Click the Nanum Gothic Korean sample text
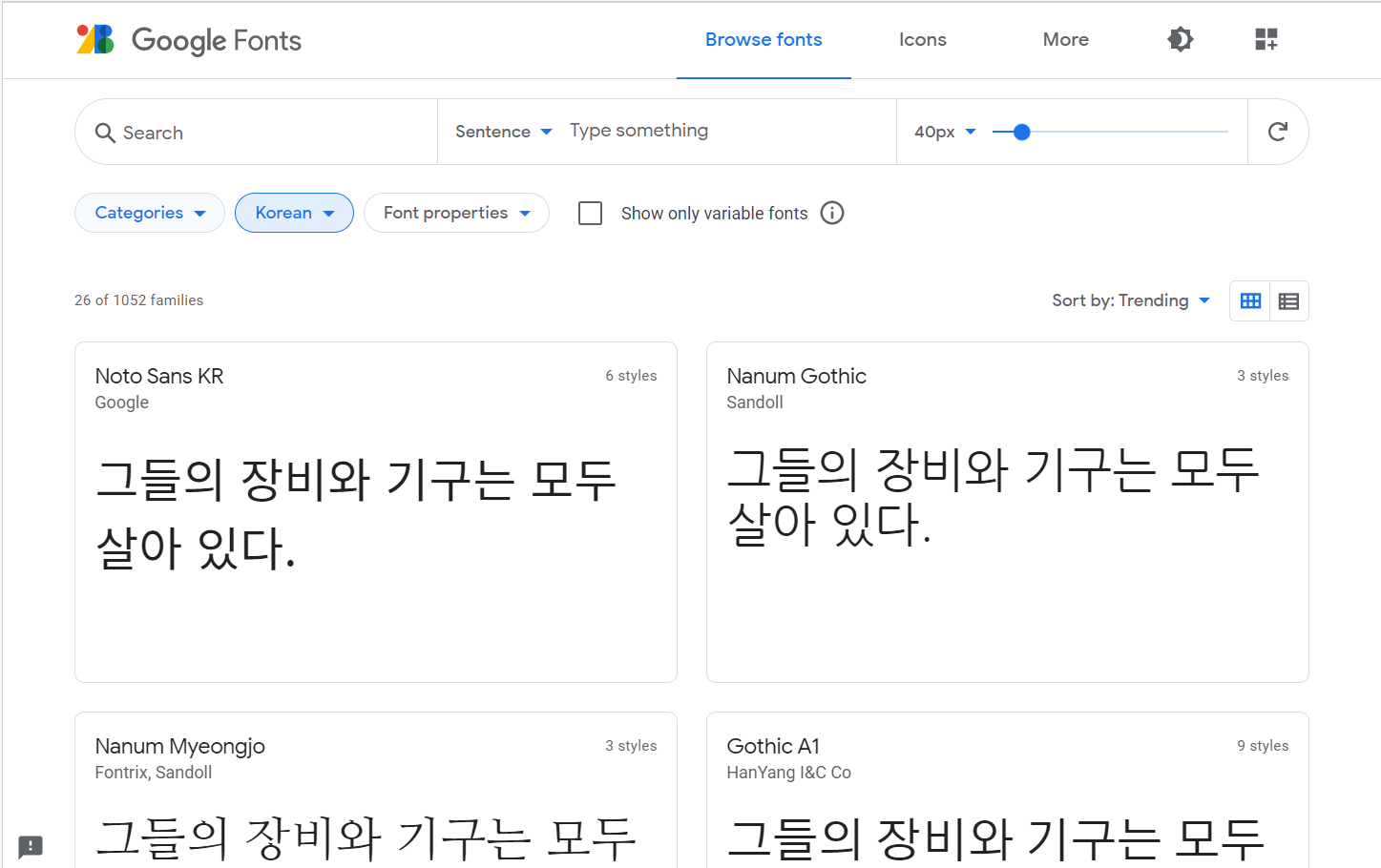Image resolution: width=1381 pixels, height=868 pixels. 994,498
